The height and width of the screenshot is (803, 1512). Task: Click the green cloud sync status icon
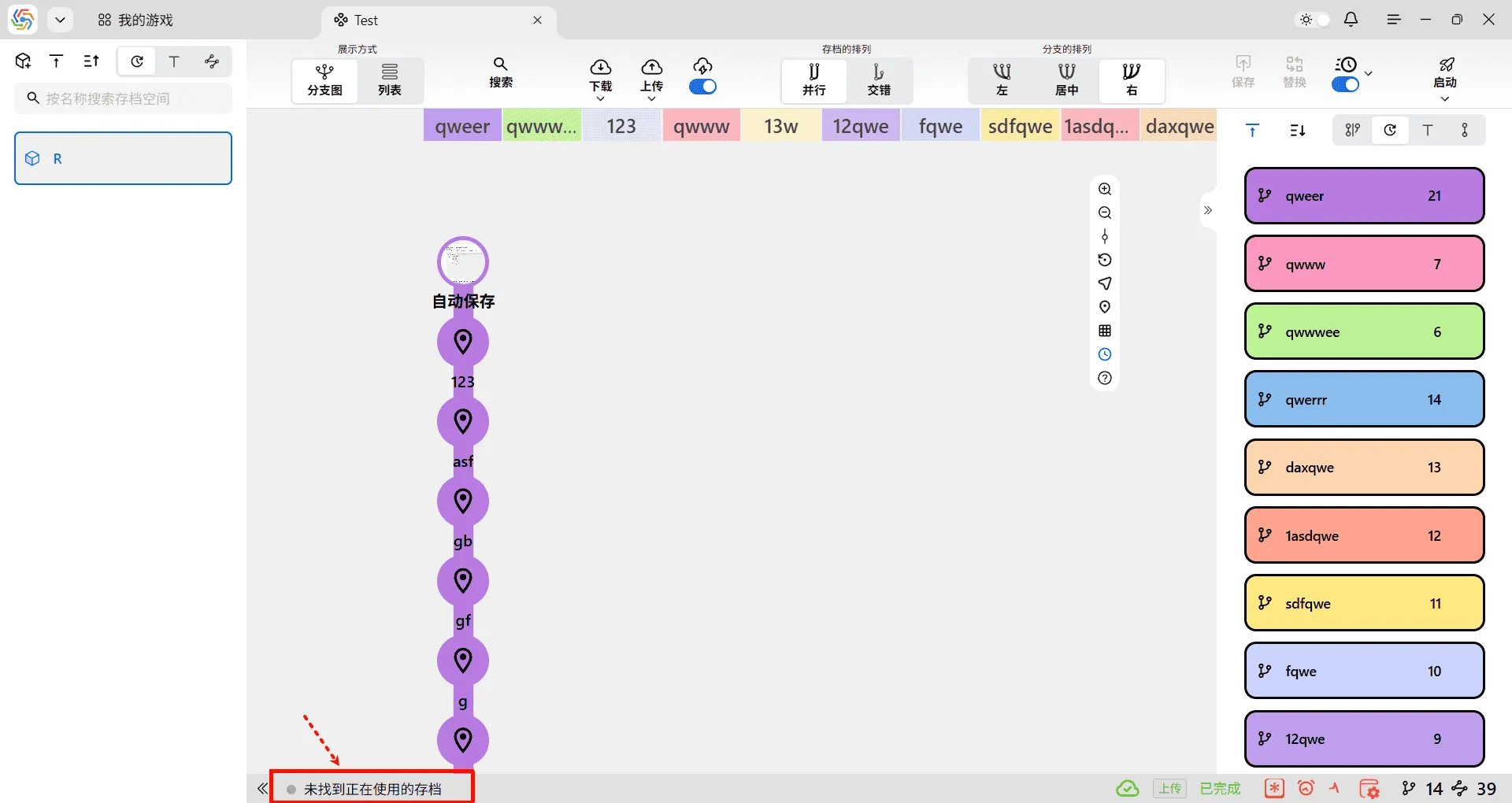pos(1128,788)
